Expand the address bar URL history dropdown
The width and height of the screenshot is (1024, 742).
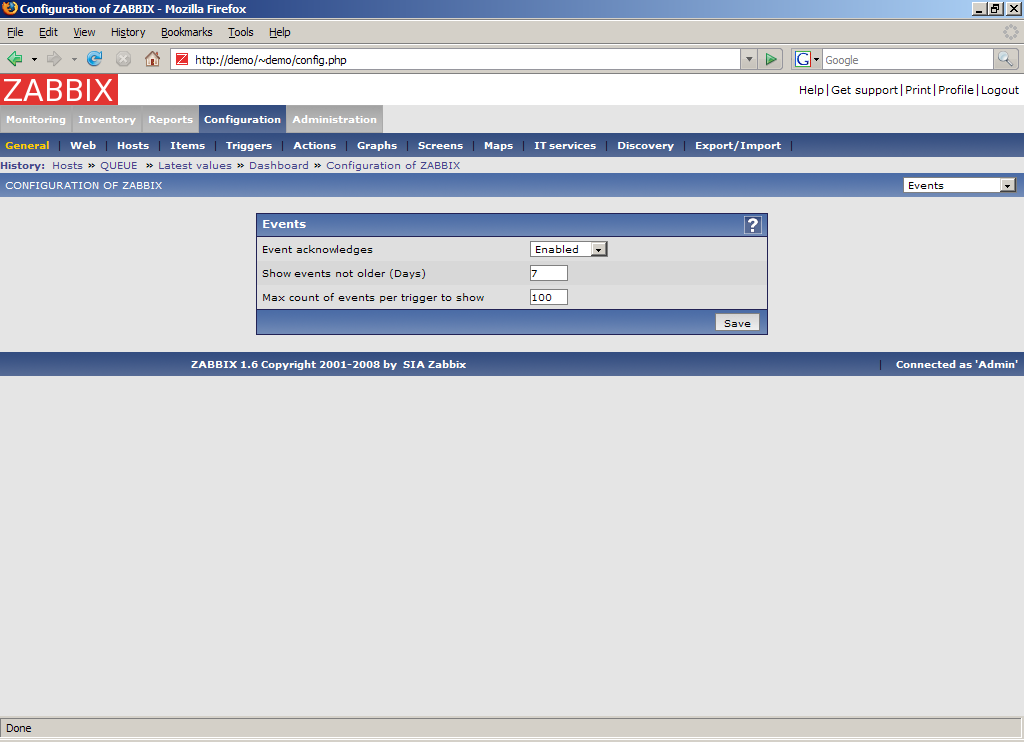(749, 59)
